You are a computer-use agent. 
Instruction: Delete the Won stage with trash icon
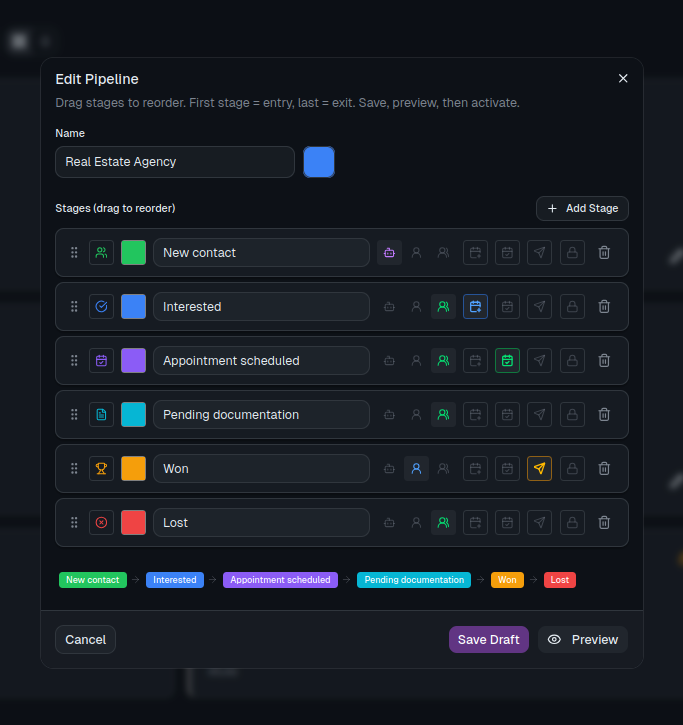[x=604, y=469]
